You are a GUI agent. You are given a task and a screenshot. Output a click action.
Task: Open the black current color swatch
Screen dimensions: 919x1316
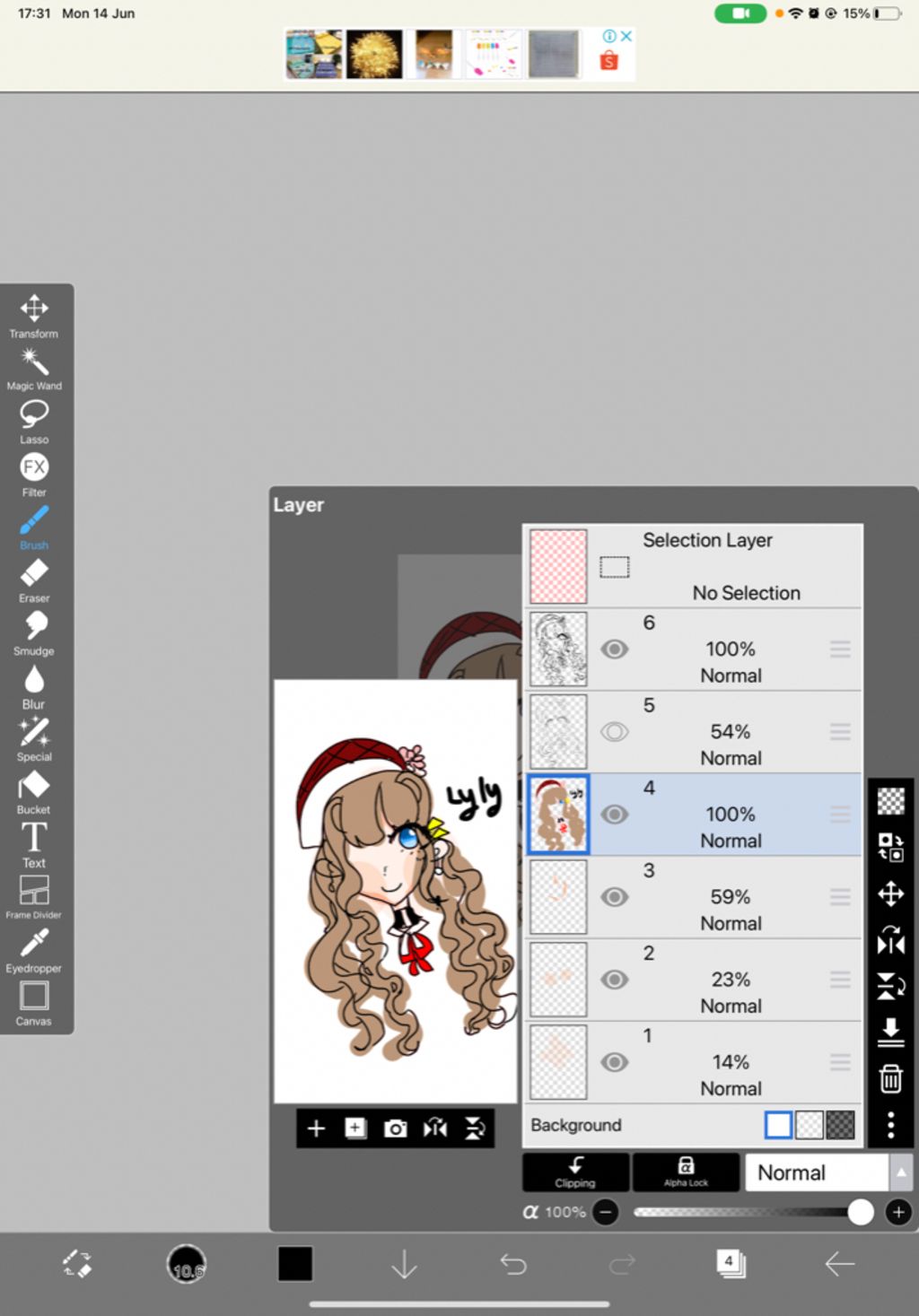pyautogui.click(x=295, y=1264)
